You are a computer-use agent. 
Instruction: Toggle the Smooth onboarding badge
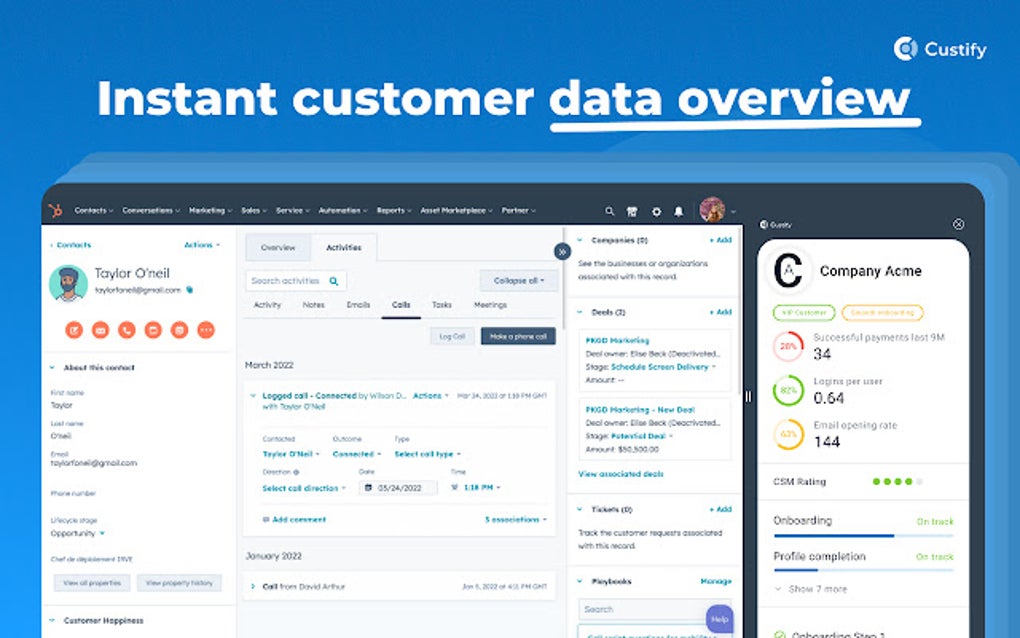coord(881,311)
